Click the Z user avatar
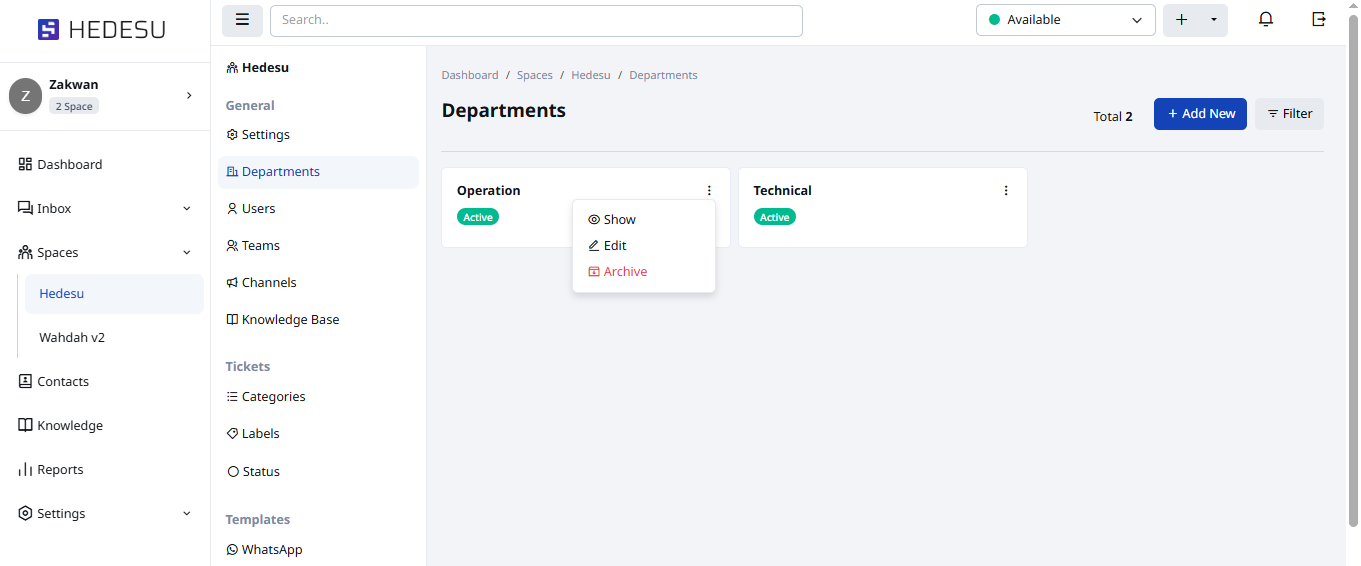This screenshot has width=1361, height=566. [25, 96]
